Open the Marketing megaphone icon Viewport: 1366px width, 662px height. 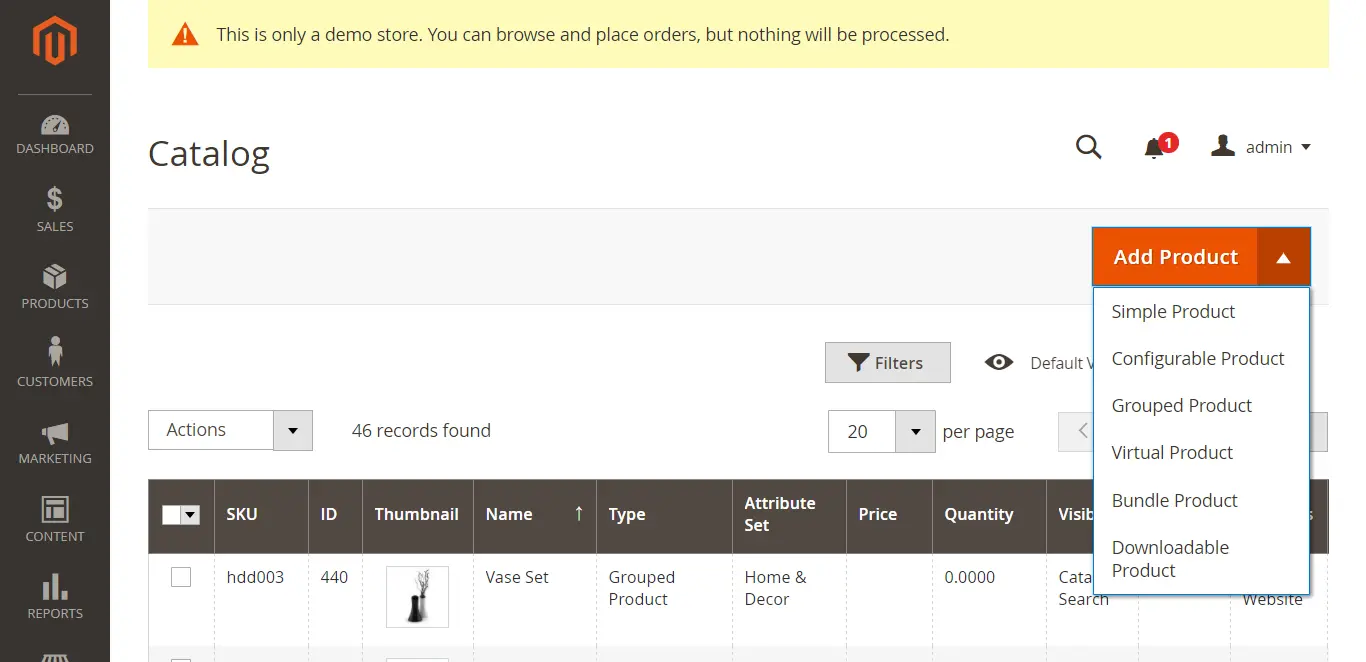pyautogui.click(x=55, y=433)
